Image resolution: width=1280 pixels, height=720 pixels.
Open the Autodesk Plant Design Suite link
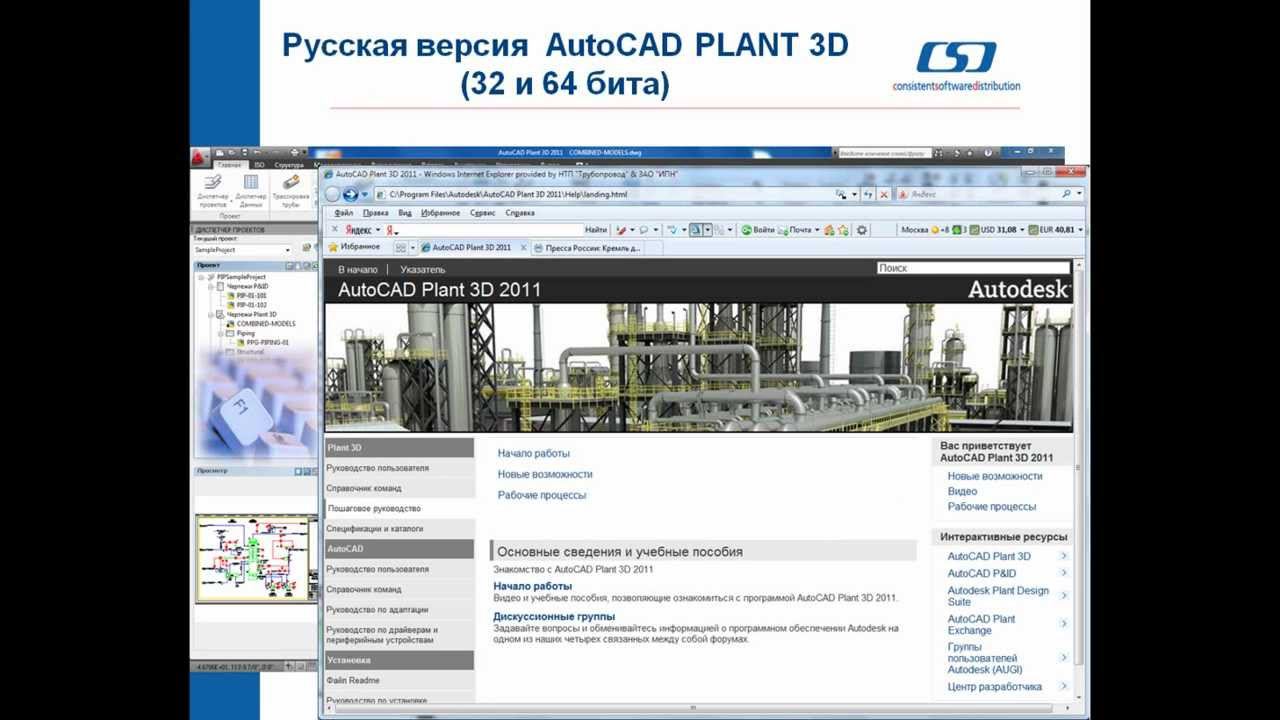click(998, 596)
